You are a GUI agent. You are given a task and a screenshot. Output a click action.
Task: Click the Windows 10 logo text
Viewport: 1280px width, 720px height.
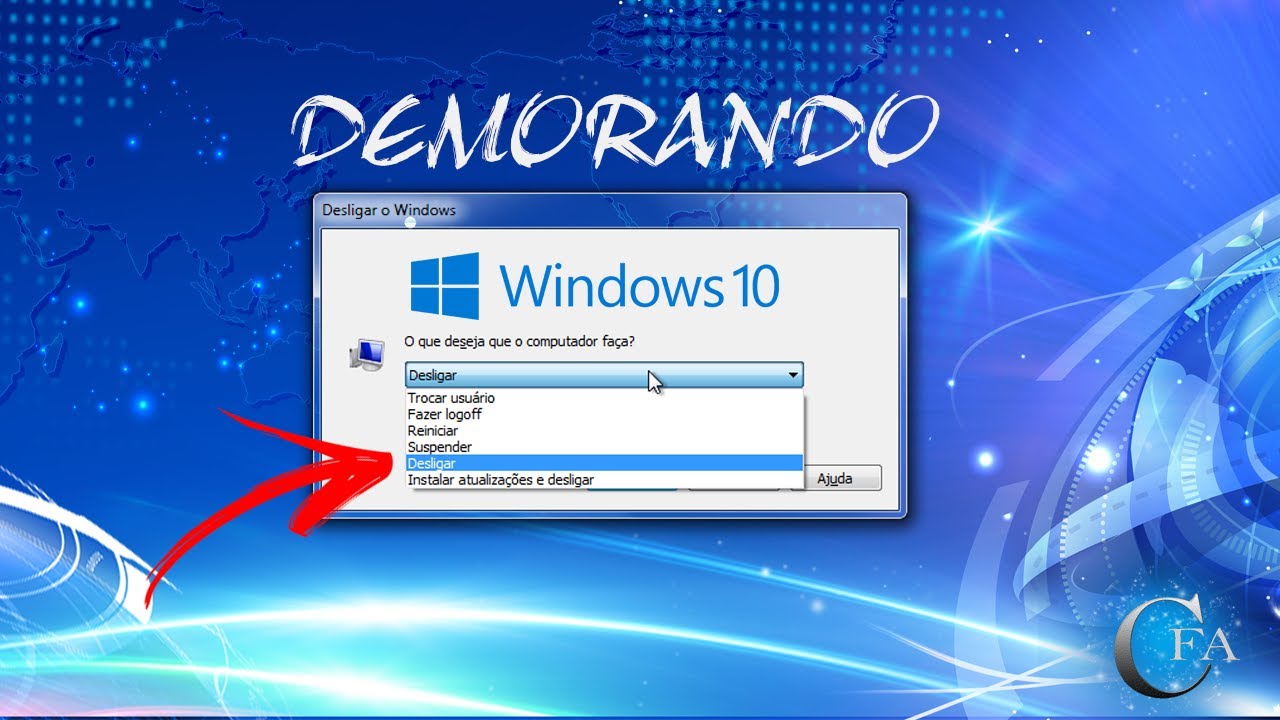[x=640, y=285]
